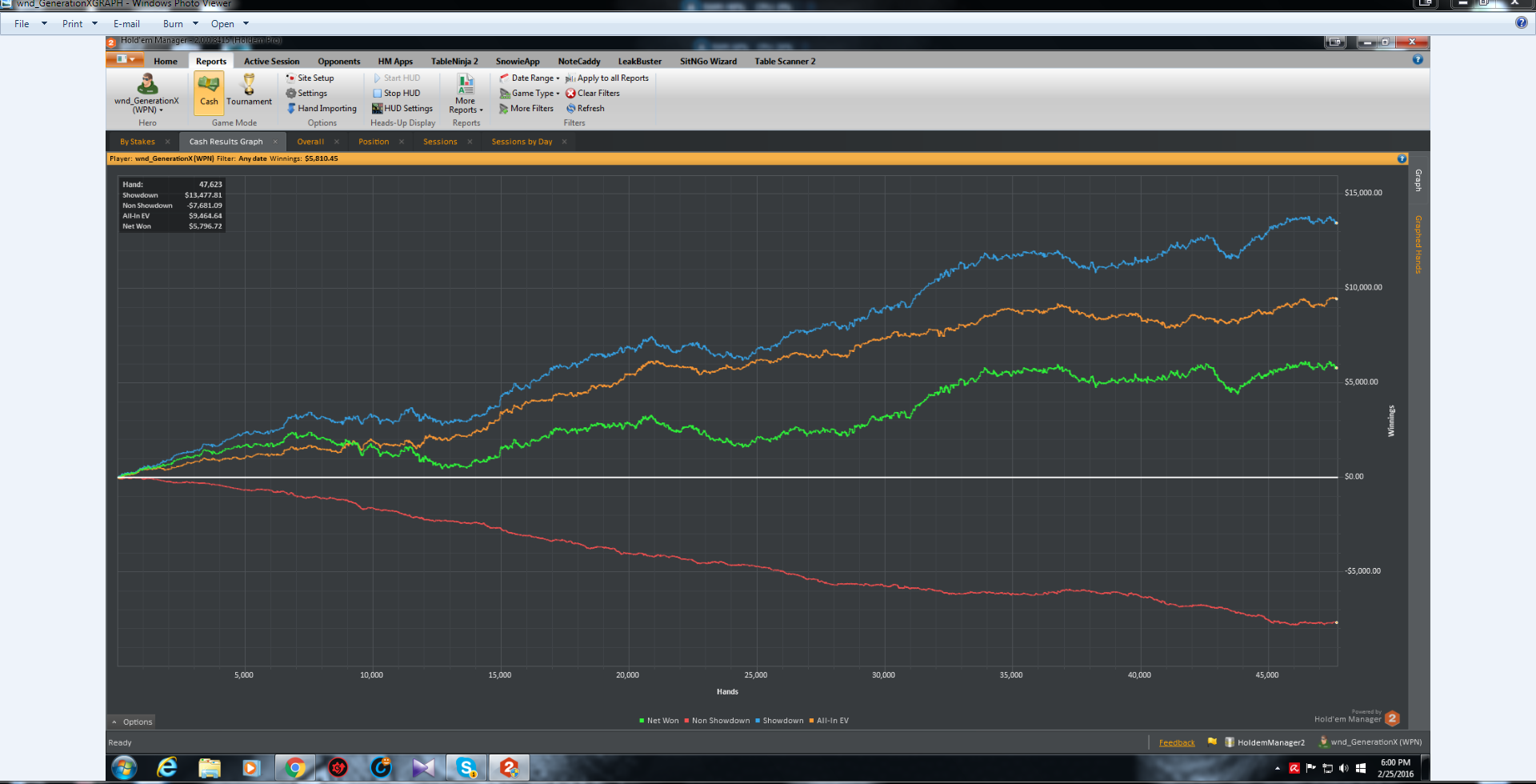Refresh the report data
The height and width of the screenshot is (784, 1536).
click(x=586, y=108)
